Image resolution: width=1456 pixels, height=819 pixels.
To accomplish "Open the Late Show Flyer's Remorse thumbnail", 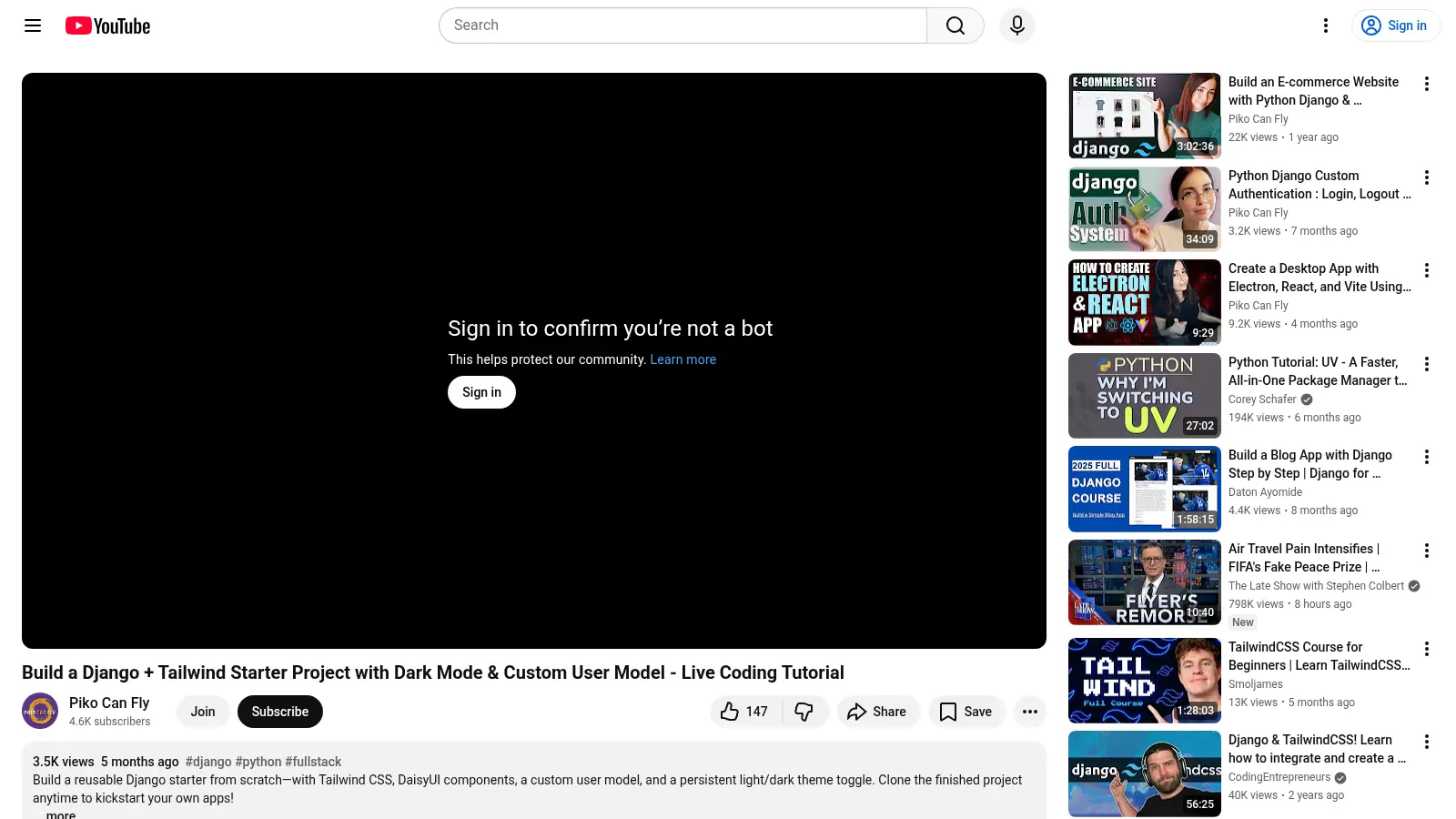I will 1145,582.
